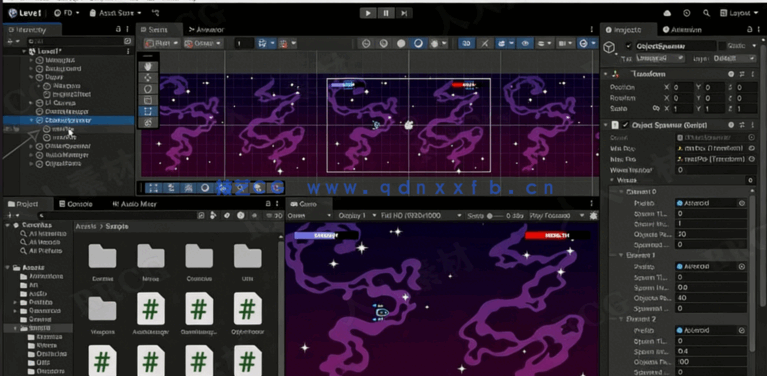This screenshot has width=767, height=376.
Task: Open prefab picker for Element 1 Prefab
Action: [742, 266]
